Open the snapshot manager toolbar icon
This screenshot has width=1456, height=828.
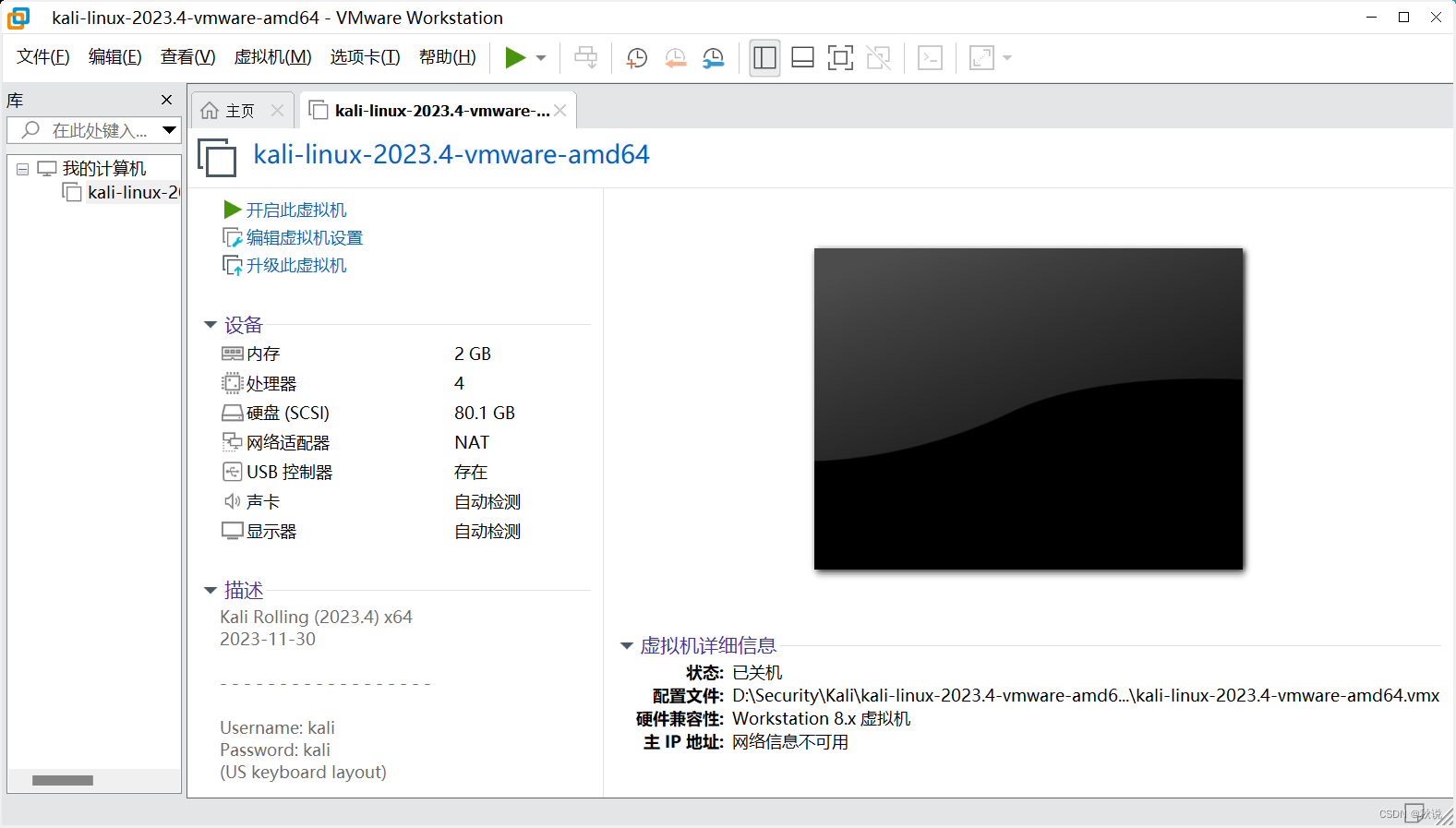coord(714,58)
